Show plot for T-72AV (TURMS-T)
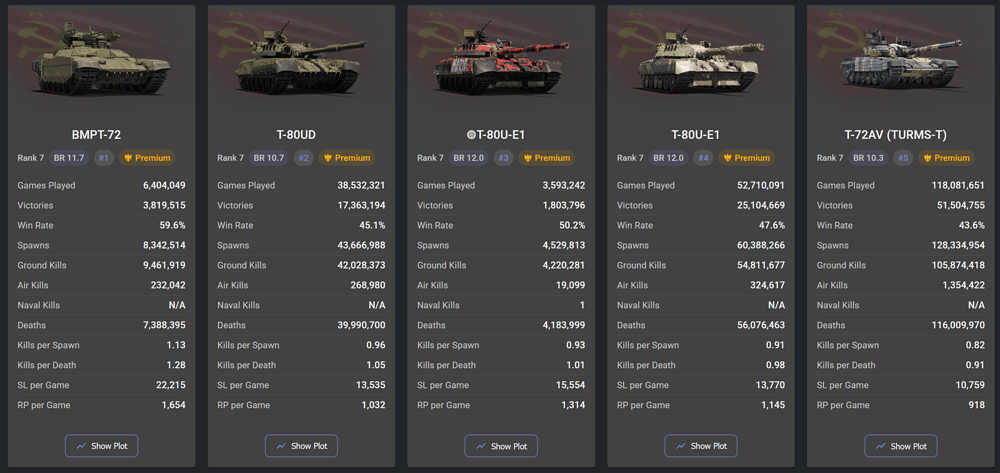Screen dimensions: 1000x473 pyautogui.click(x=901, y=446)
